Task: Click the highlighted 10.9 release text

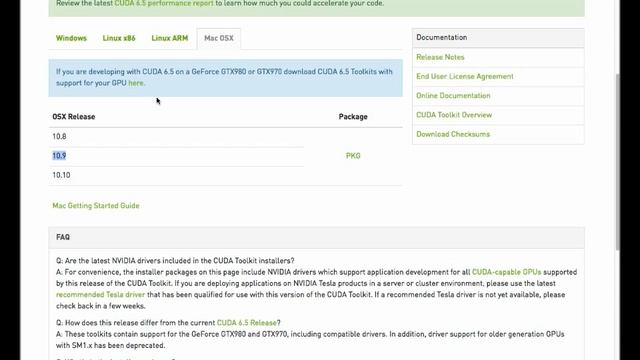Action: 59,156
